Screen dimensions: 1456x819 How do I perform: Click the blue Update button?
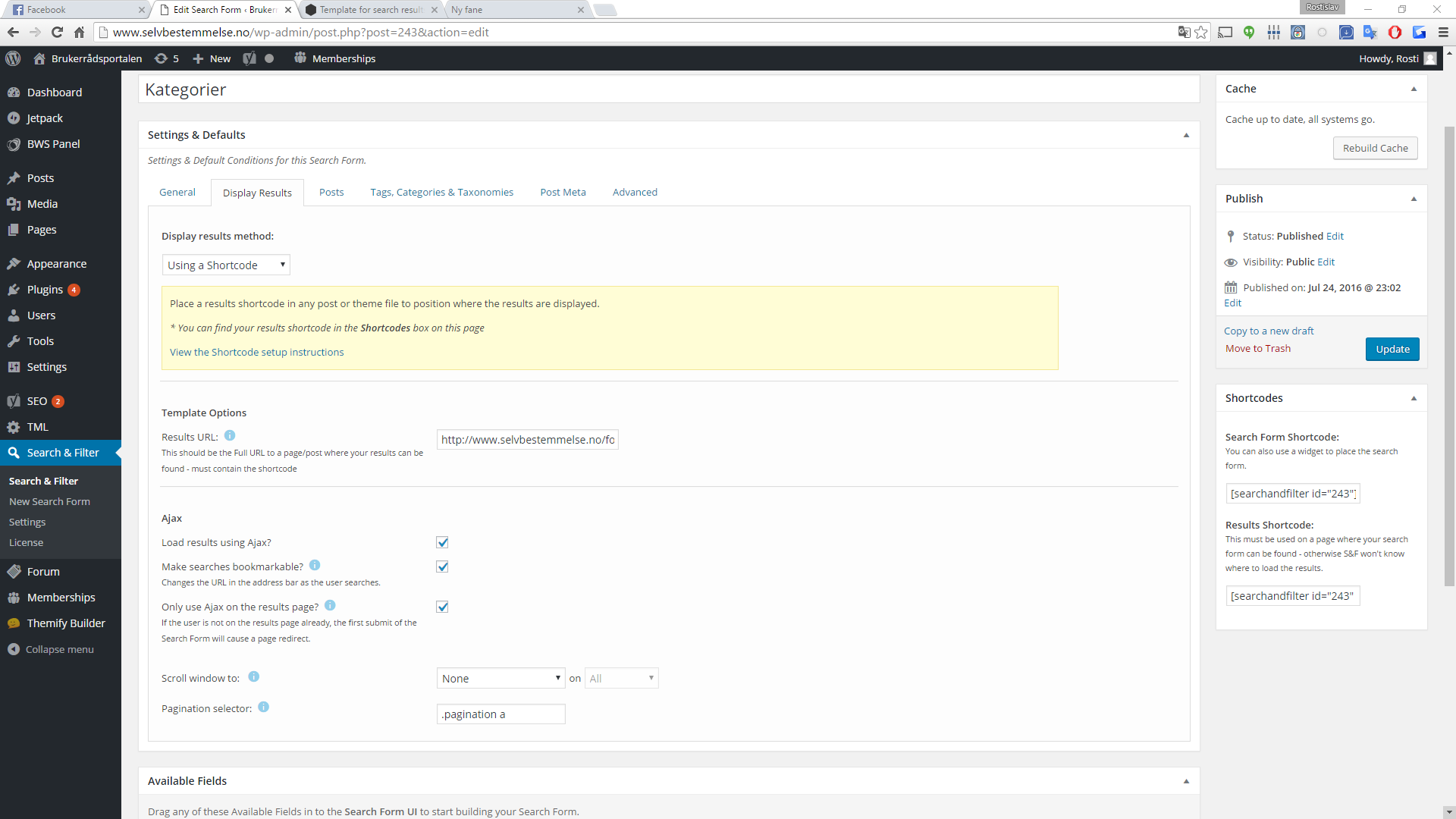click(1392, 349)
